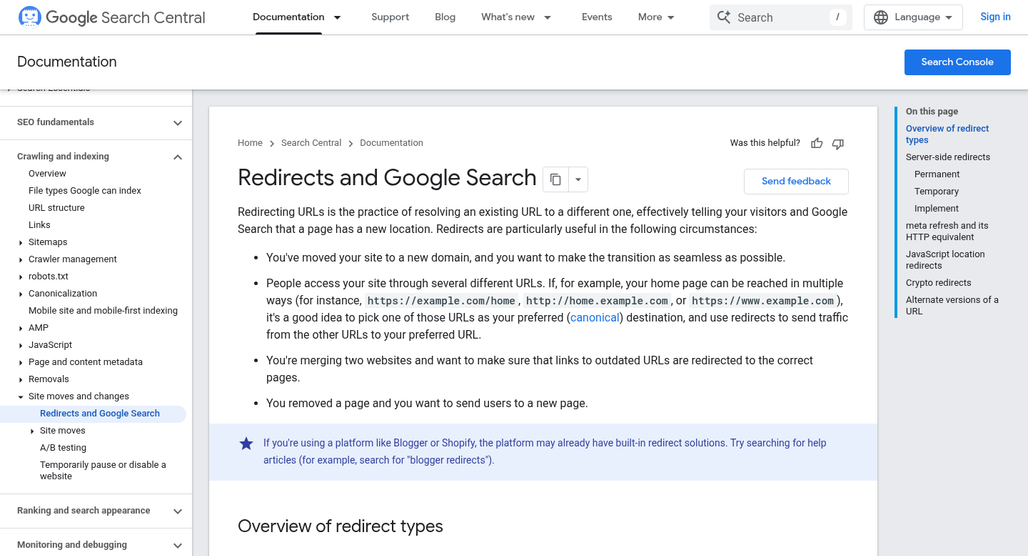Expand the Site moves sub-item arrow
The width and height of the screenshot is (1028, 556).
pyautogui.click(x=32, y=431)
